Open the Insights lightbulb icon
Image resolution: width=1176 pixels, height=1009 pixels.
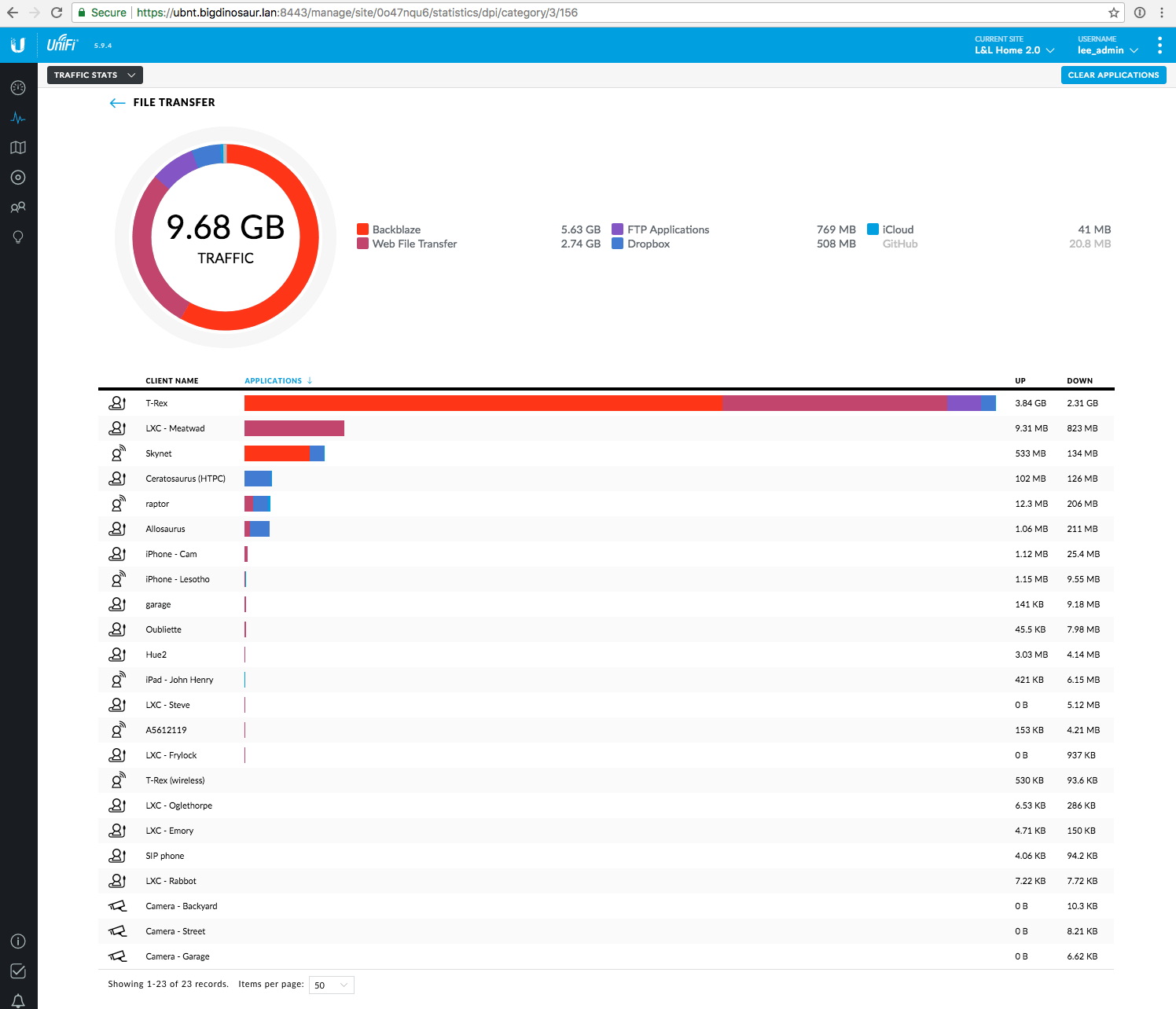[18, 237]
